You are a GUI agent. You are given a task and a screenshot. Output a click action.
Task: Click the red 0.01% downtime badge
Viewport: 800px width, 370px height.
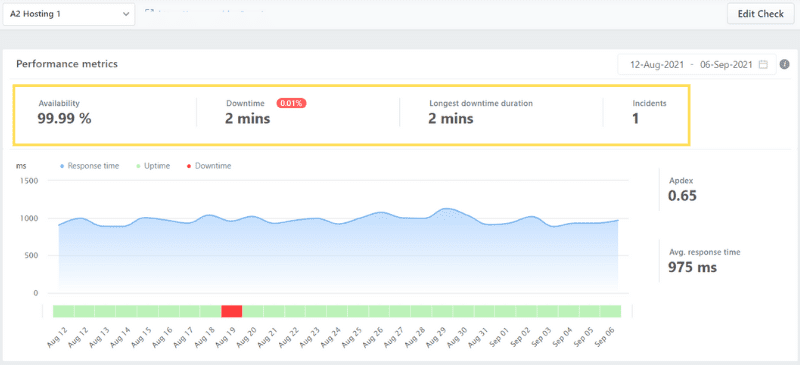coord(291,103)
